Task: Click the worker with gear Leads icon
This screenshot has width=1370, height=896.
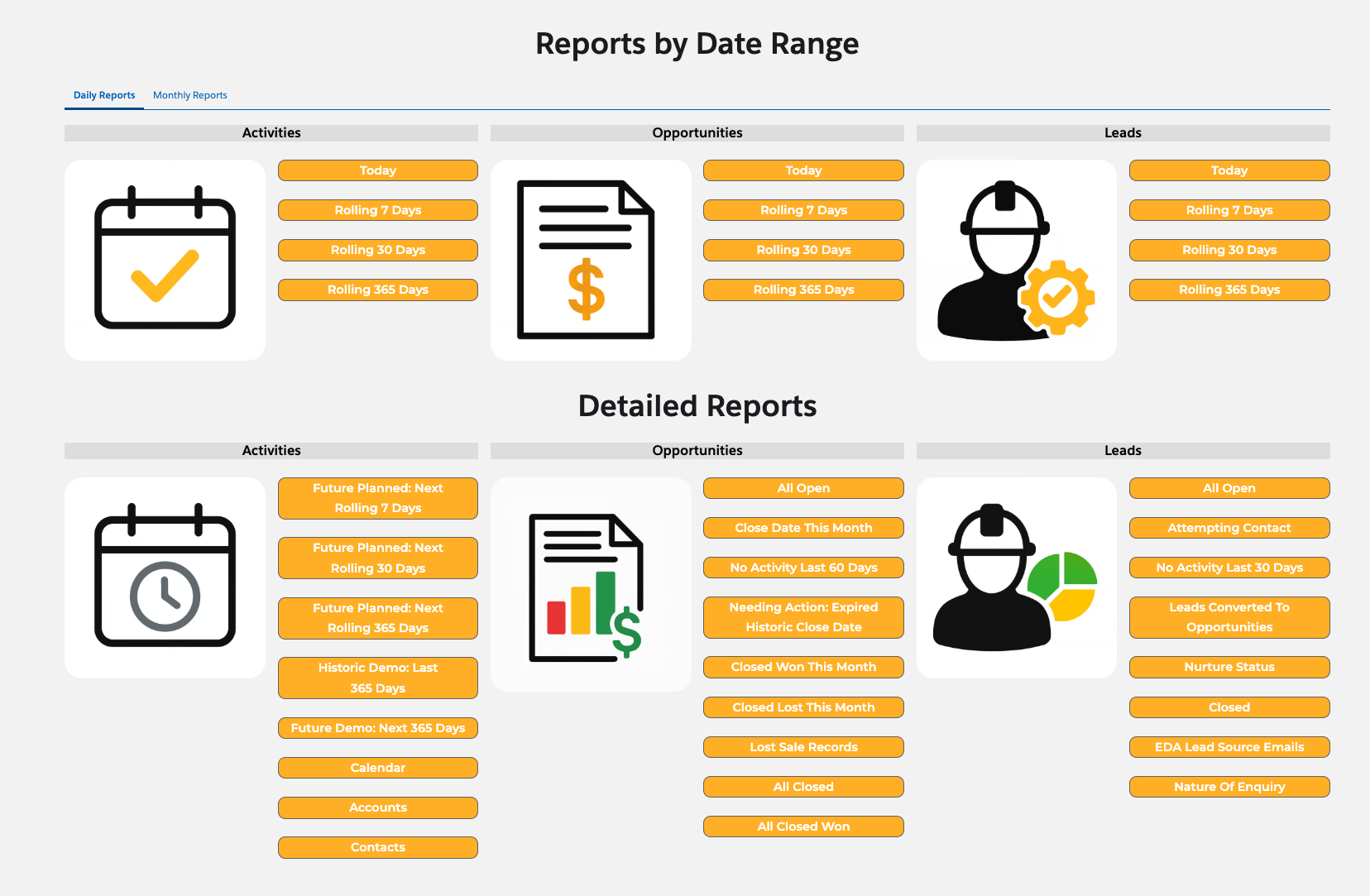Action: (x=1017, y=260)
